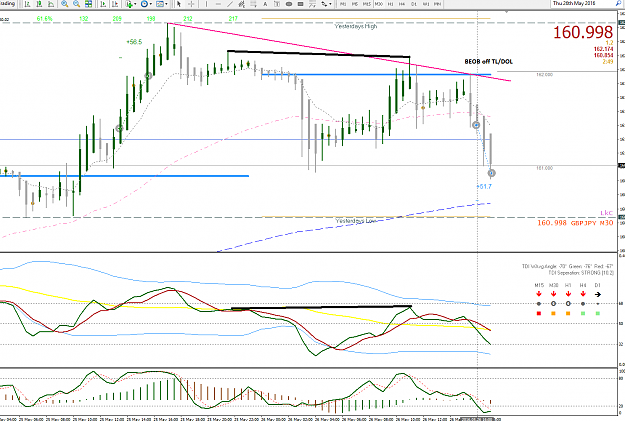The width and height of the screenshot is (625, 421).
Task: Toggle chart shift icon
Action: pos(115,4)
